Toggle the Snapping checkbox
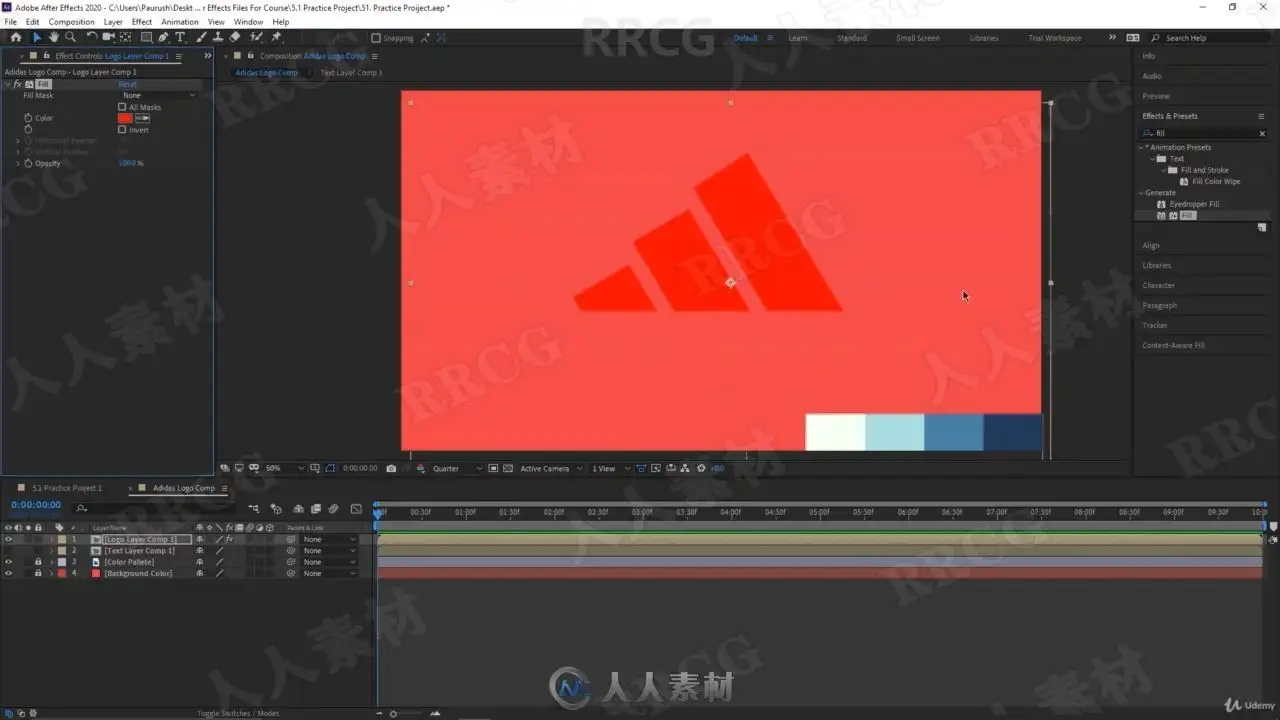Viewport: 1280px width, 720px height. tap(376, 38)
